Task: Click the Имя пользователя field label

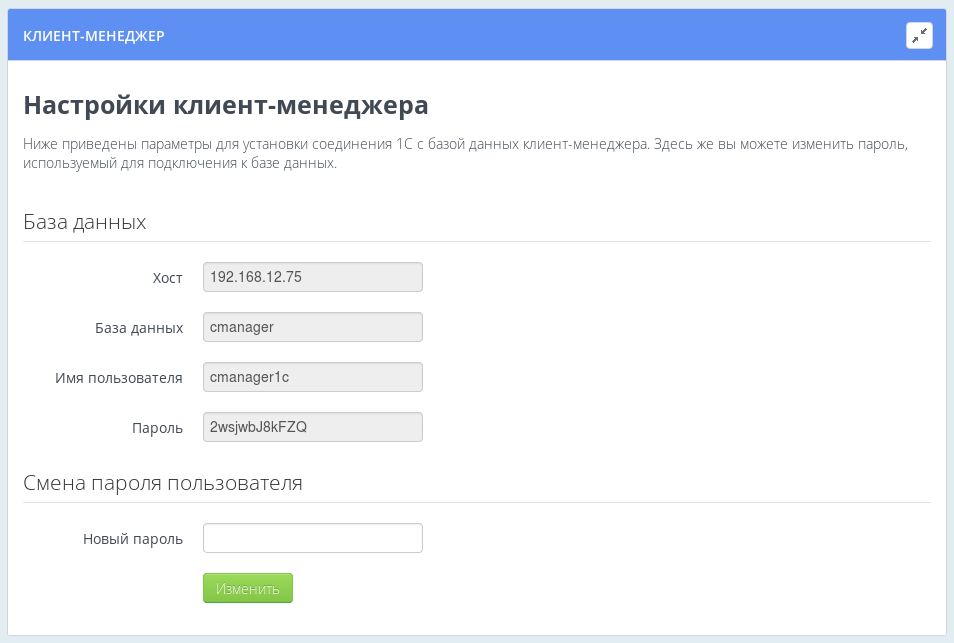Action: 120,378
